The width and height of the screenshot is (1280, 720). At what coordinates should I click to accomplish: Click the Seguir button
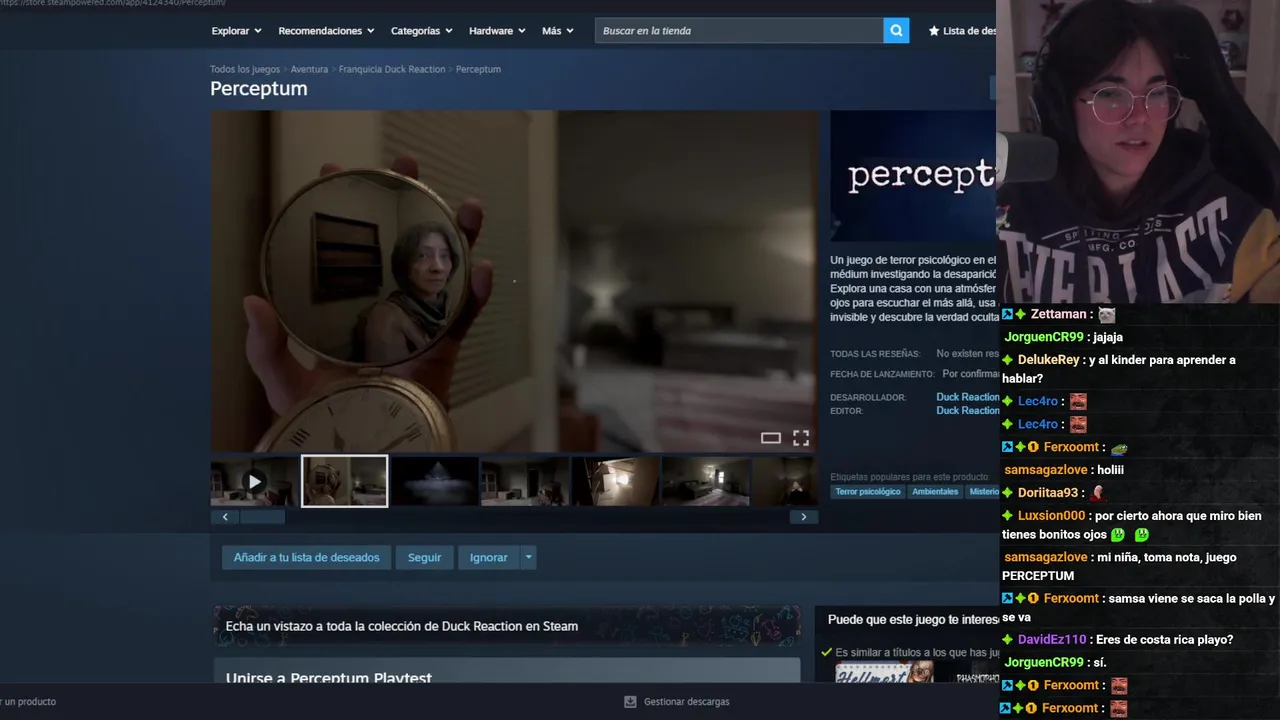click(x=424, y=557)
